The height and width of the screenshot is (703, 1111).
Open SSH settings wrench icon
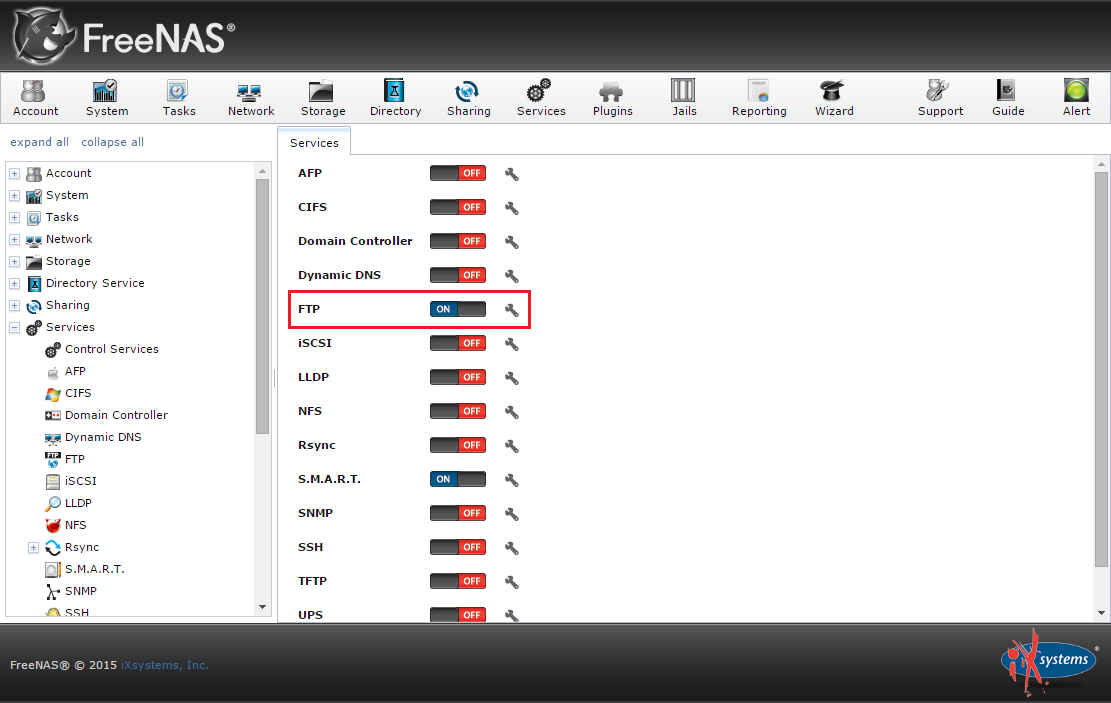[512, 548]
